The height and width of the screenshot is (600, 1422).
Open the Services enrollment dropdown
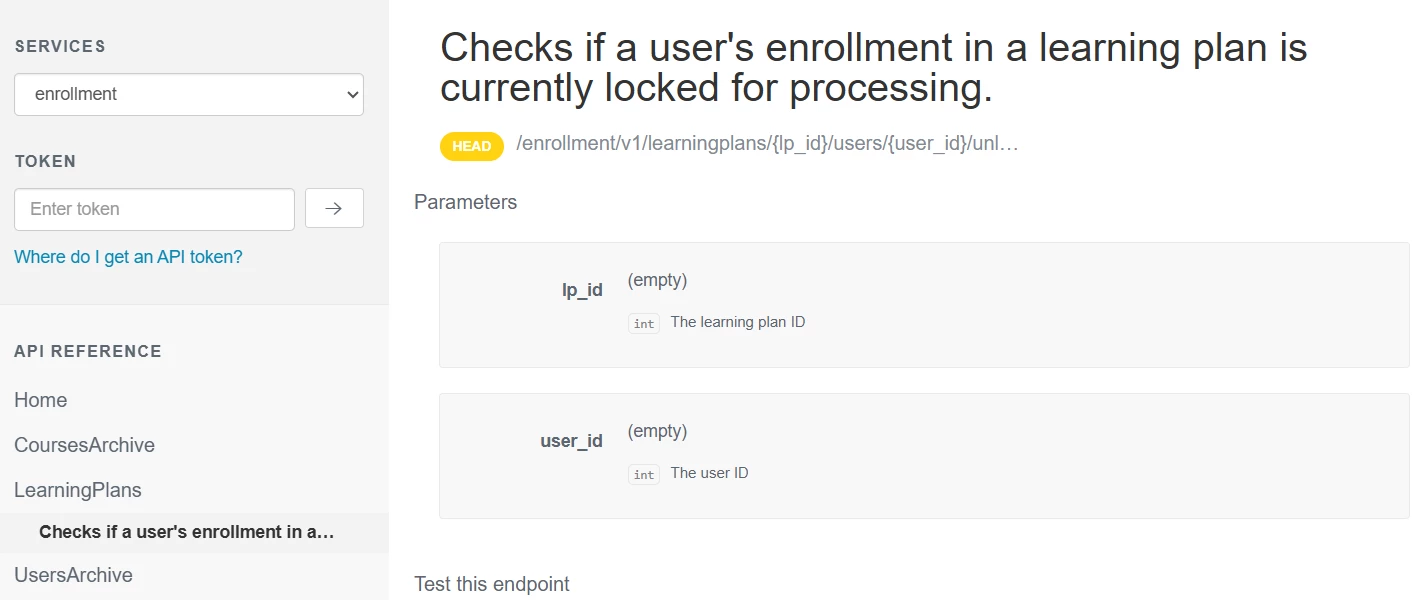[189, 94]
